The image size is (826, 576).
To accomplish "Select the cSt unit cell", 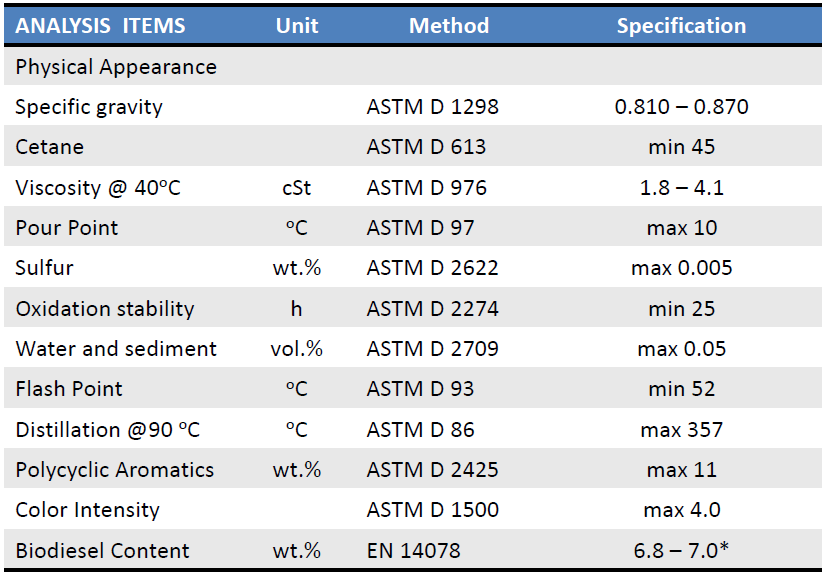I will click(x=297, y=188).
